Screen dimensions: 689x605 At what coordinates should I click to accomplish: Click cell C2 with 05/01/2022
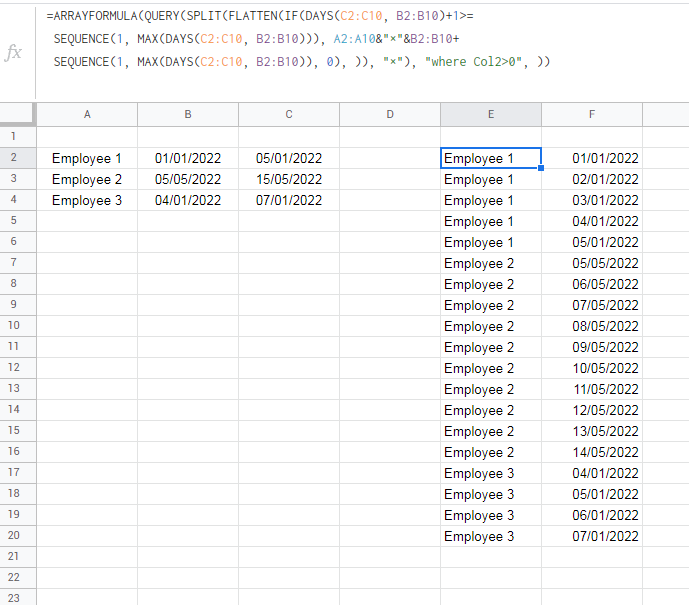(x=289, y=158)
